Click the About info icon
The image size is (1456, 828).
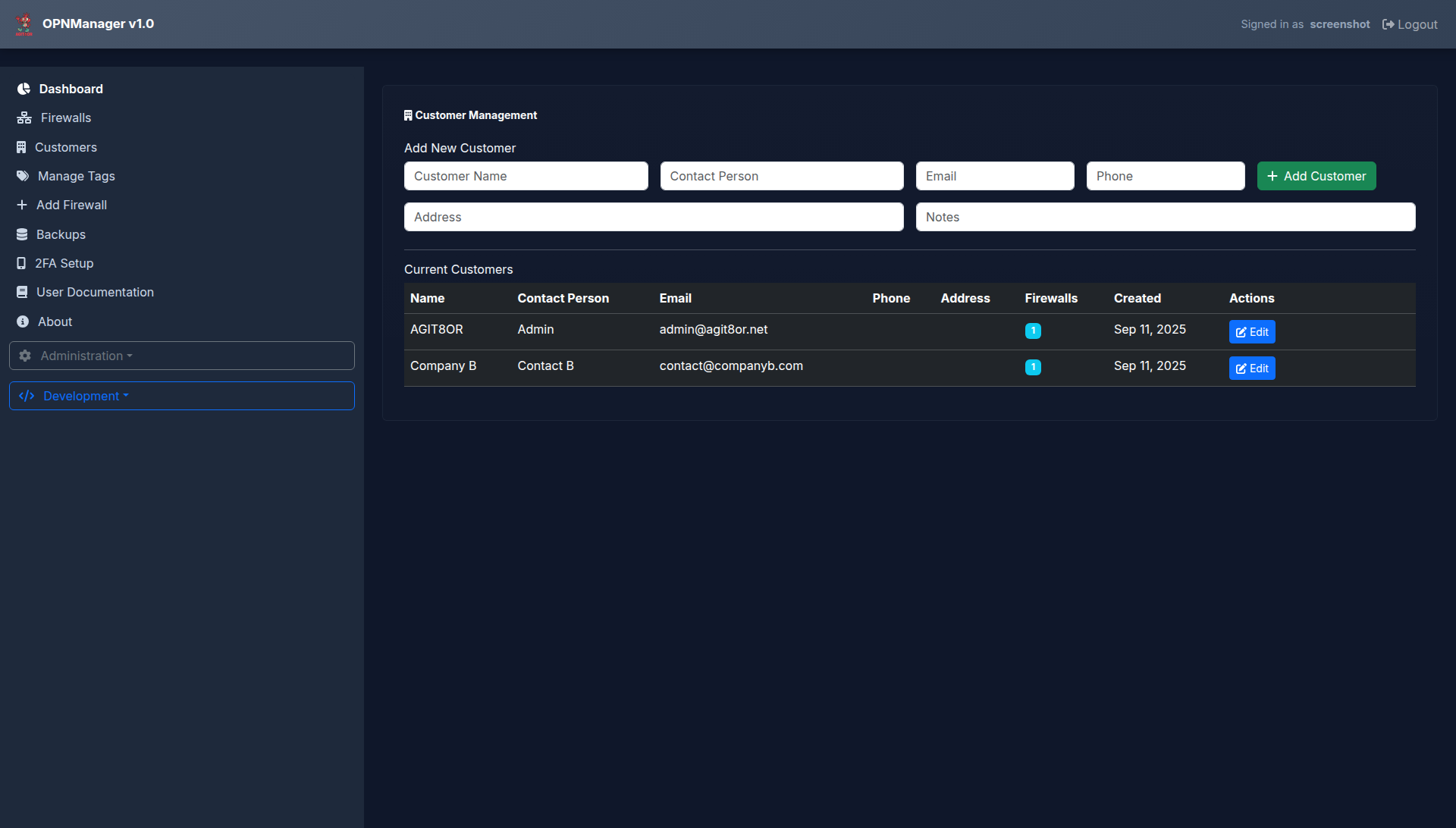coord(23,321)
